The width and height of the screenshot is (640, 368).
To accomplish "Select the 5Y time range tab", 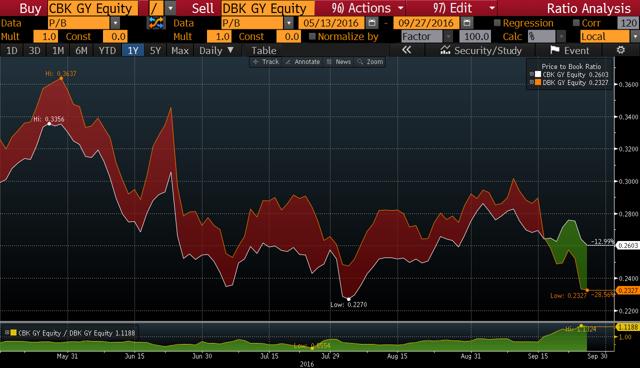I will (156, 51).
